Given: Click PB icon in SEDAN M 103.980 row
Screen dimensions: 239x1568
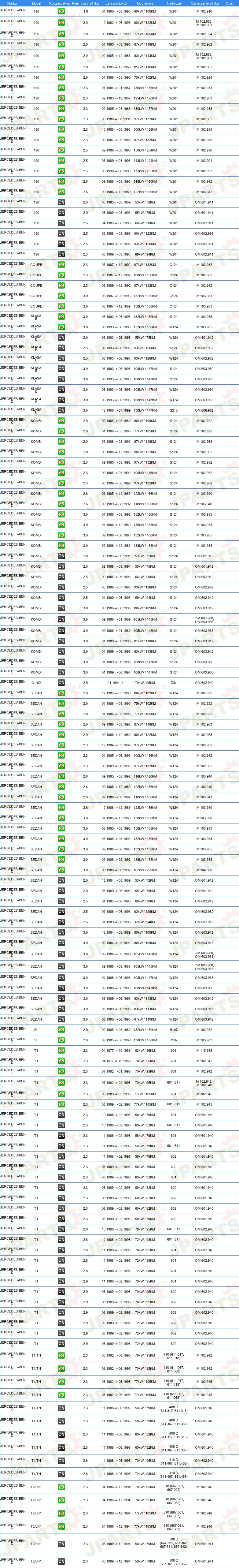Looking at the screenshot, I should click(61, 818).
